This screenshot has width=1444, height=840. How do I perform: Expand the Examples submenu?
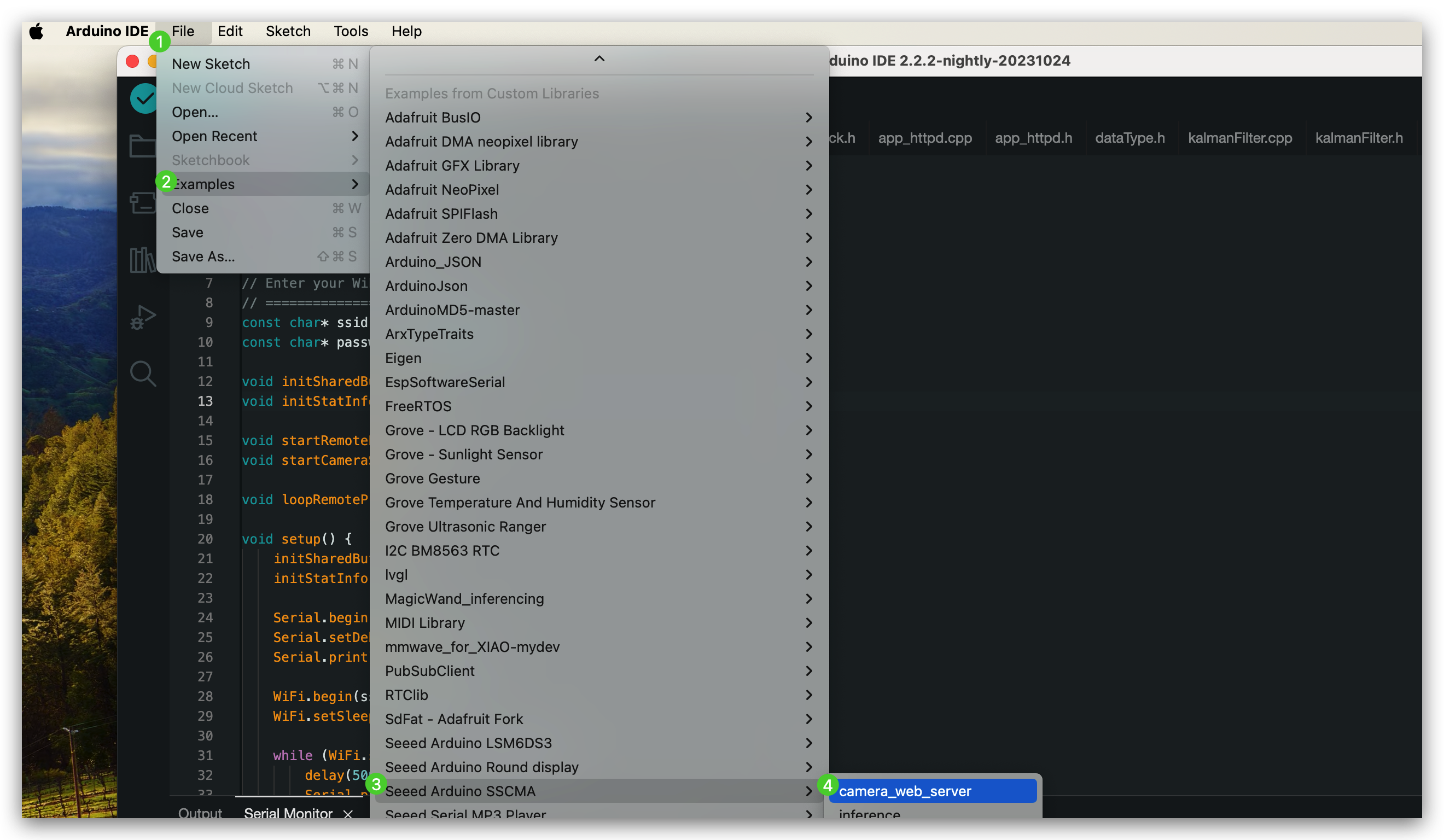264,184
